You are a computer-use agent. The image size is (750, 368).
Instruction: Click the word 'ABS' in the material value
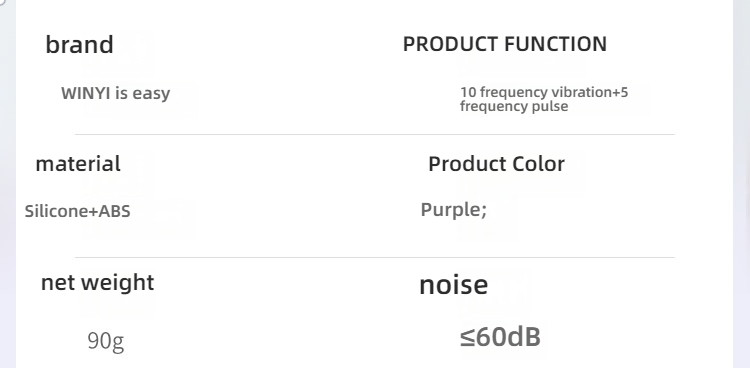(x=114, y=211)
